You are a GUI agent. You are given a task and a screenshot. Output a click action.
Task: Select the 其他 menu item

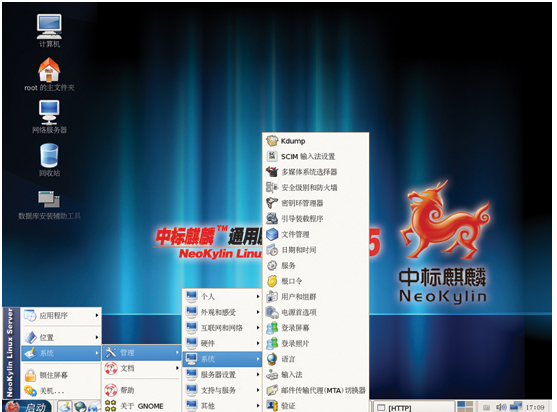pos(222,405)
